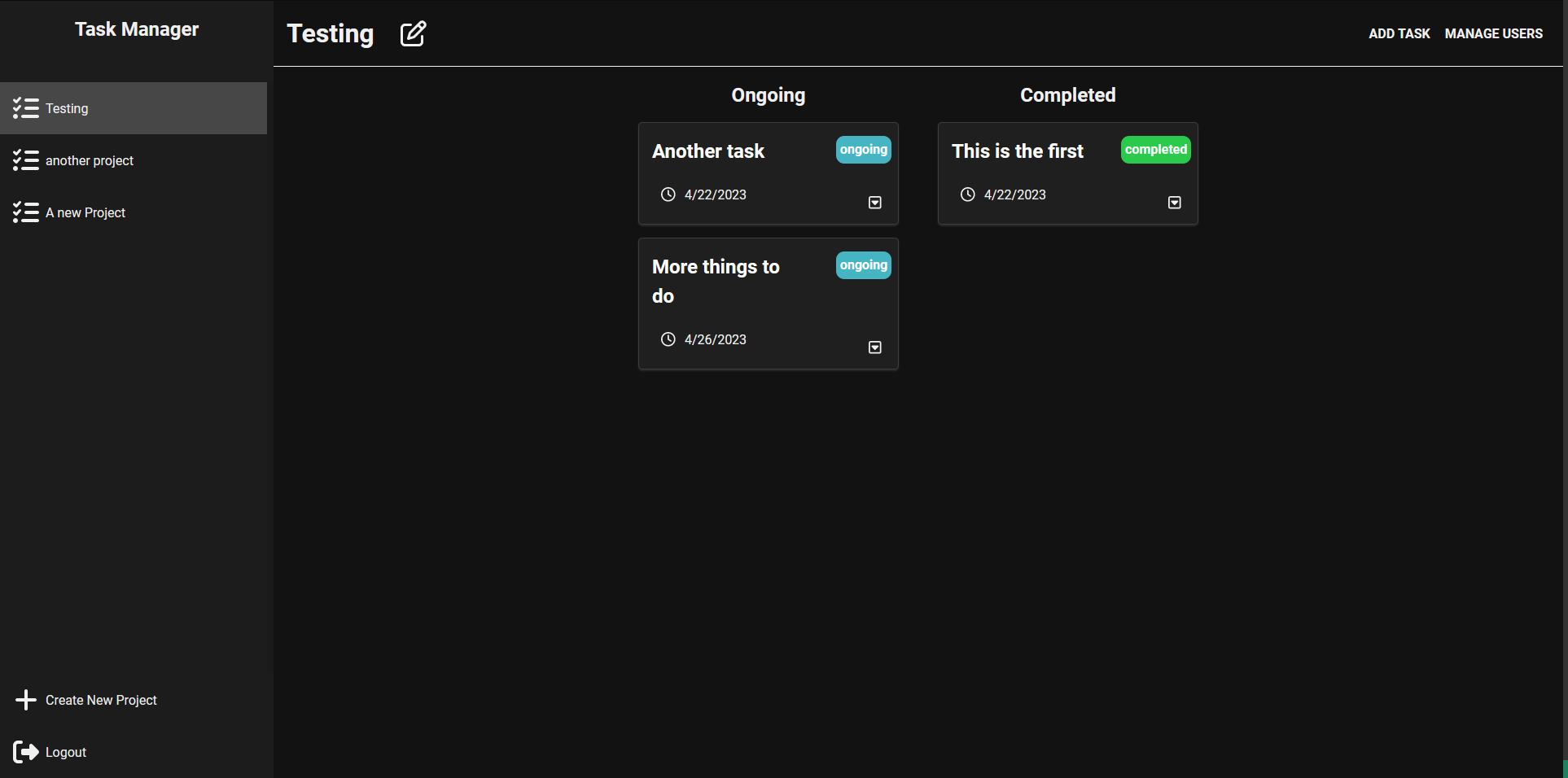The height and width of the screenshot is (778, 1568).
Task: Click the checklist icon for A new Project
Action: [26, 212]
